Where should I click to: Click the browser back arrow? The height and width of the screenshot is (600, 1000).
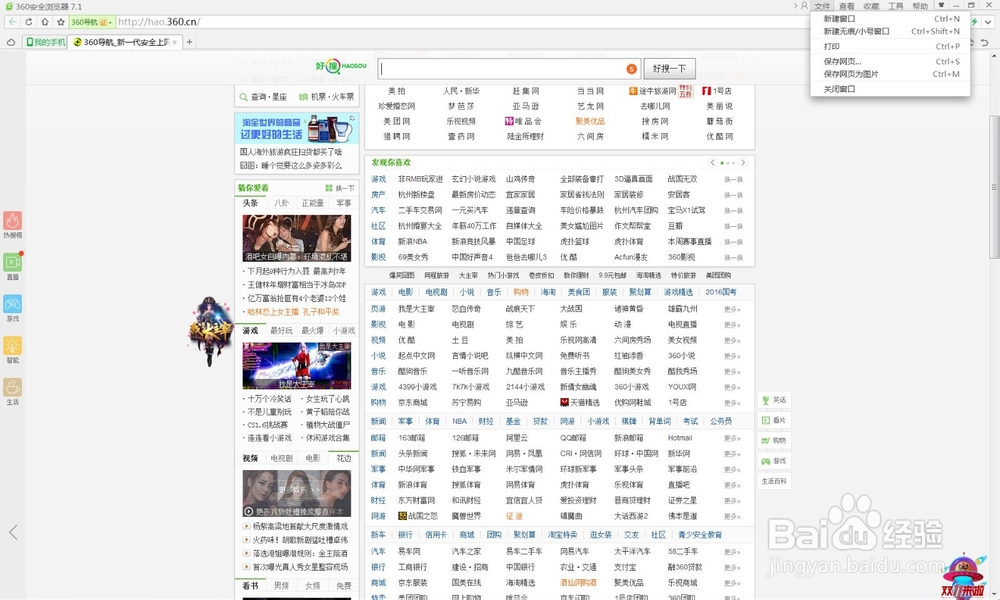(12, 22)
